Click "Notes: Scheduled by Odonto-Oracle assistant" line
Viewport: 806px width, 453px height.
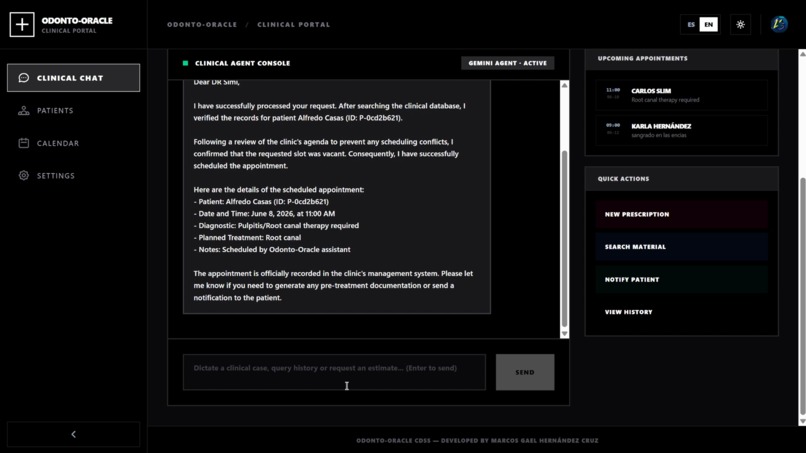[272, 249]
